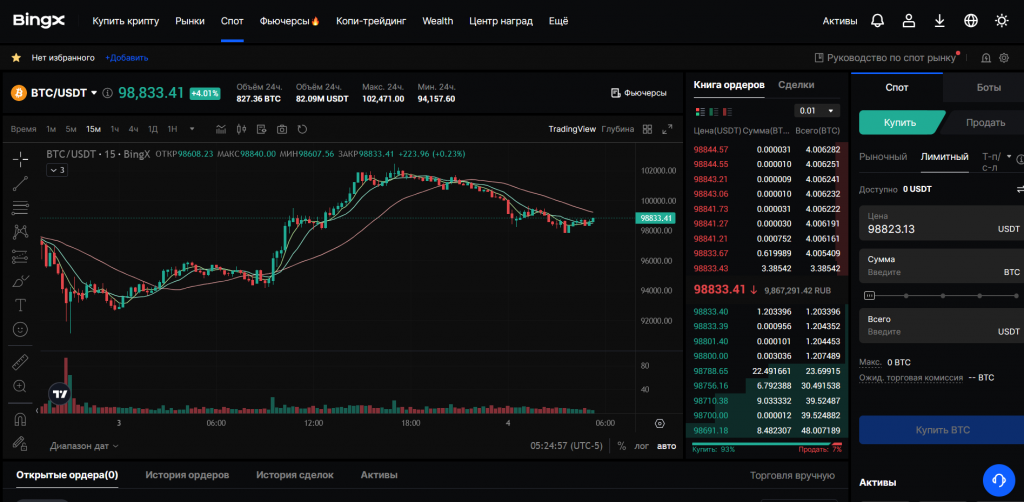
Task: Click the Продать button
Action: 985,122
